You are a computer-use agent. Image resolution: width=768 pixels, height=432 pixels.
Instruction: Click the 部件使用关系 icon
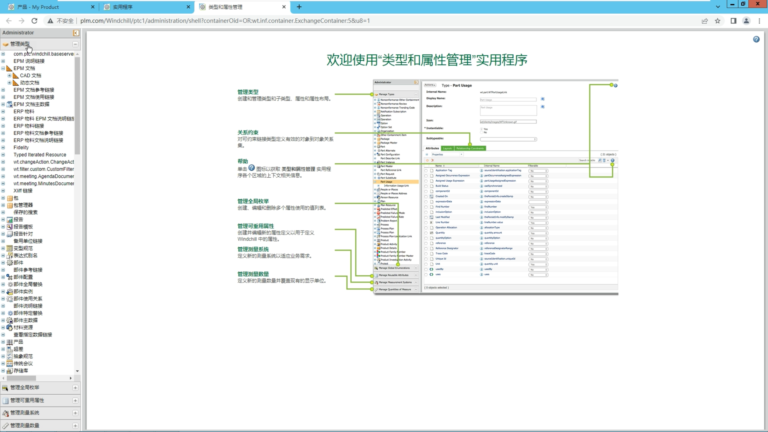pyautogui.click(x=9, y=299)
